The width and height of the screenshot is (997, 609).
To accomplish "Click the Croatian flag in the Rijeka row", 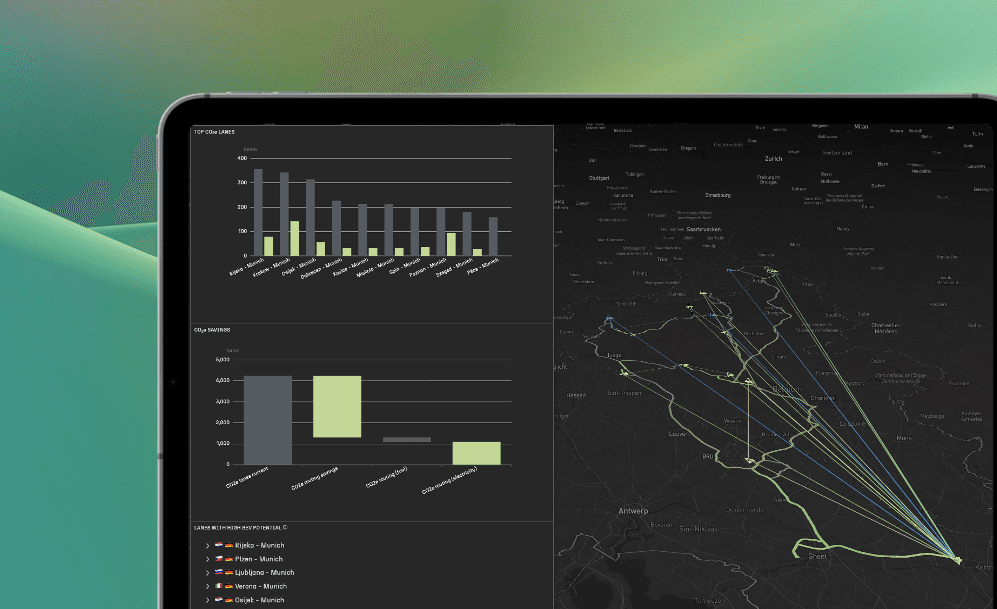I will [x=219, y=545].
